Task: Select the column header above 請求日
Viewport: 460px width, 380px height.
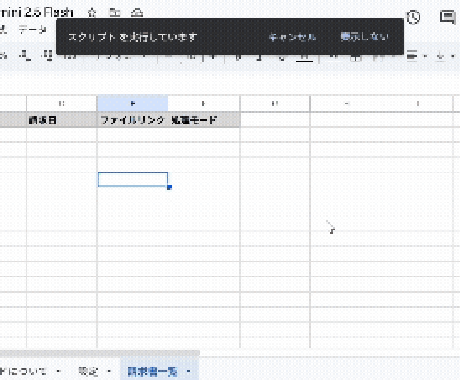Action: tap(61, 103)
